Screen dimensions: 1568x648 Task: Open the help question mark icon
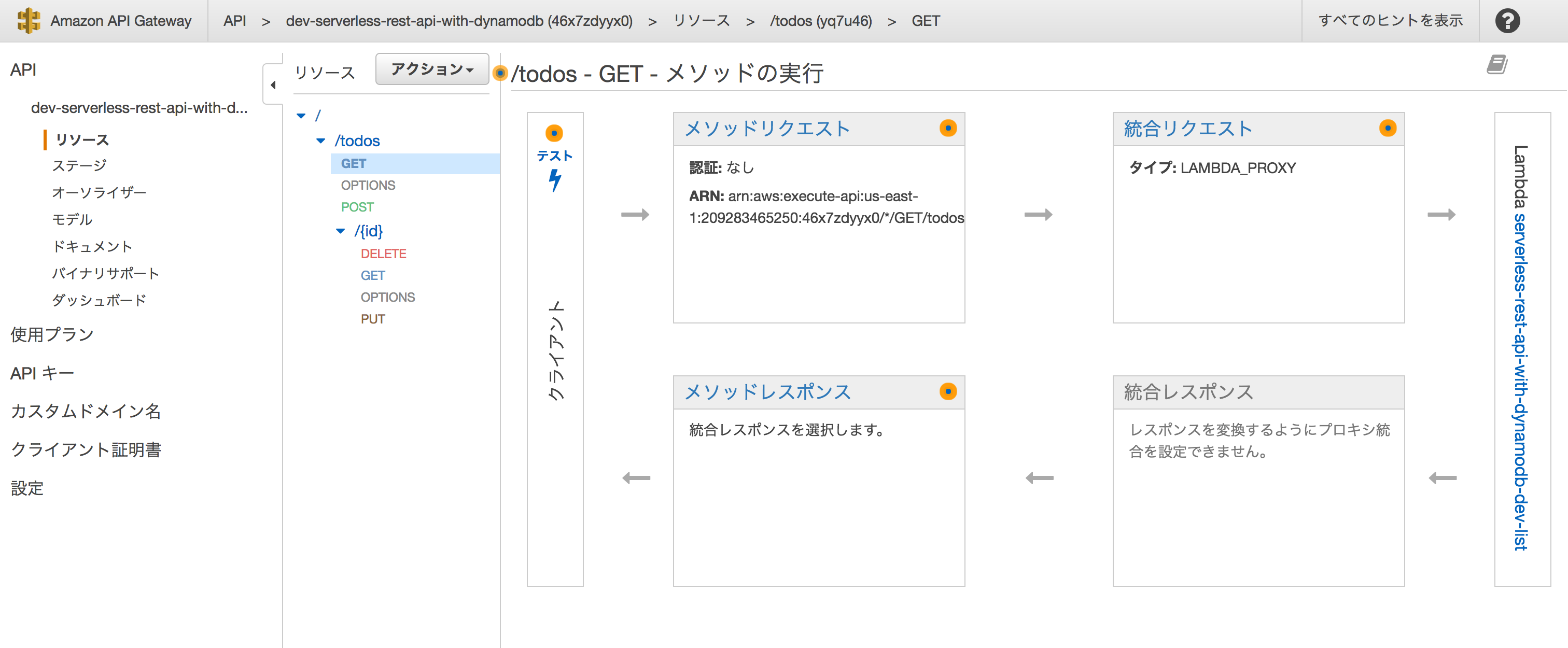pyautogui.click(x=1507, y=21)
